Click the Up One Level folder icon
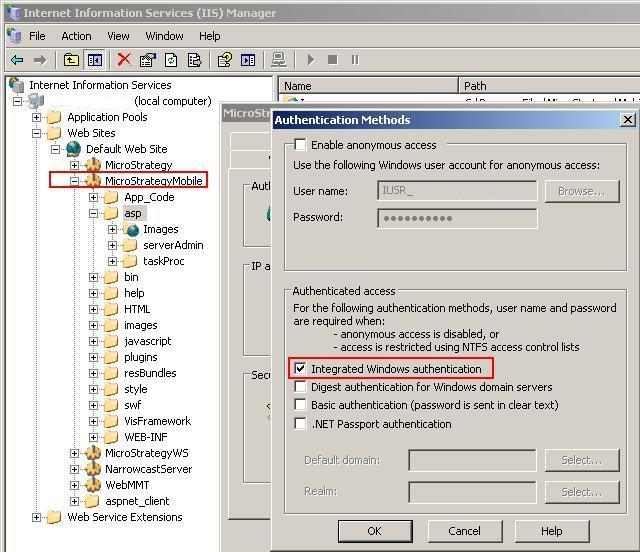640x552 pixels. pyautogui.click(x=72, y=60)
